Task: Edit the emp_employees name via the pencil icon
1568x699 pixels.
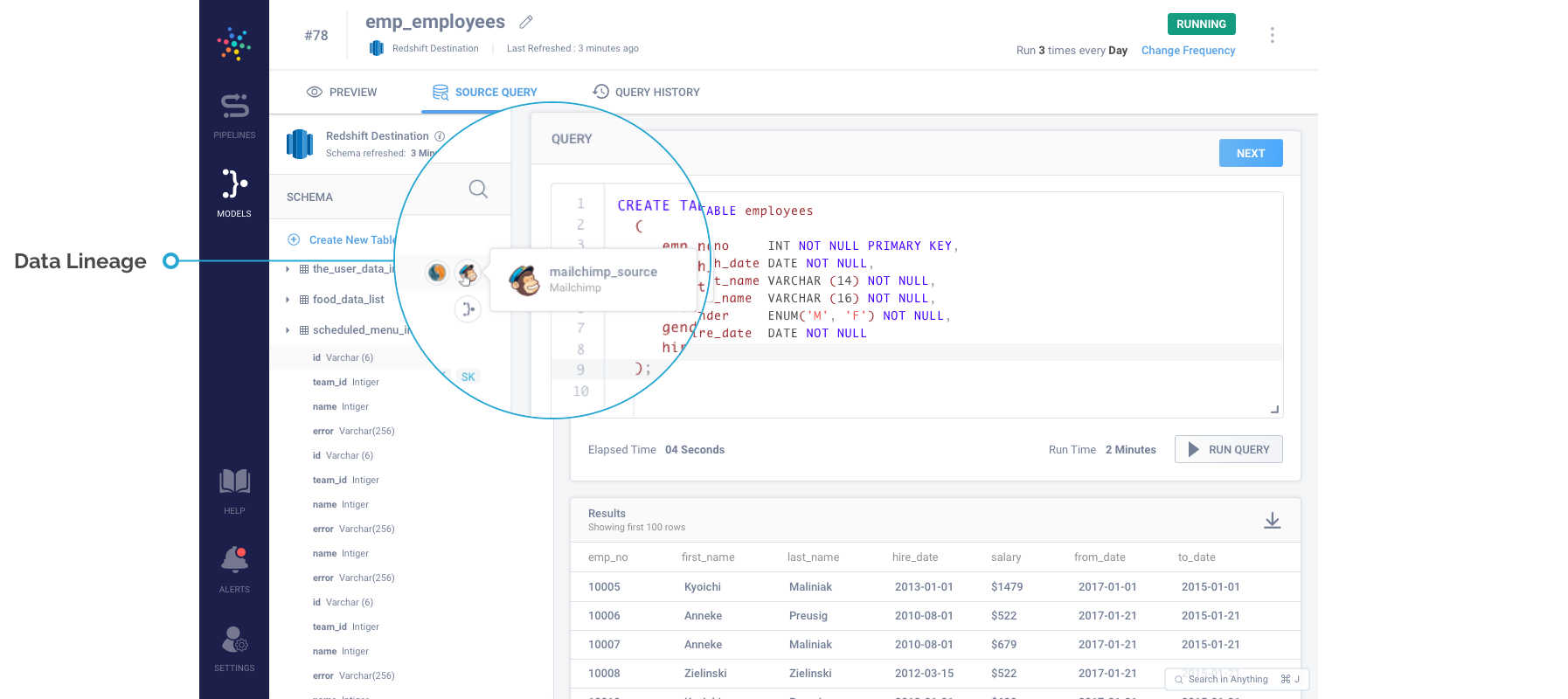Action: click(526, 22)
